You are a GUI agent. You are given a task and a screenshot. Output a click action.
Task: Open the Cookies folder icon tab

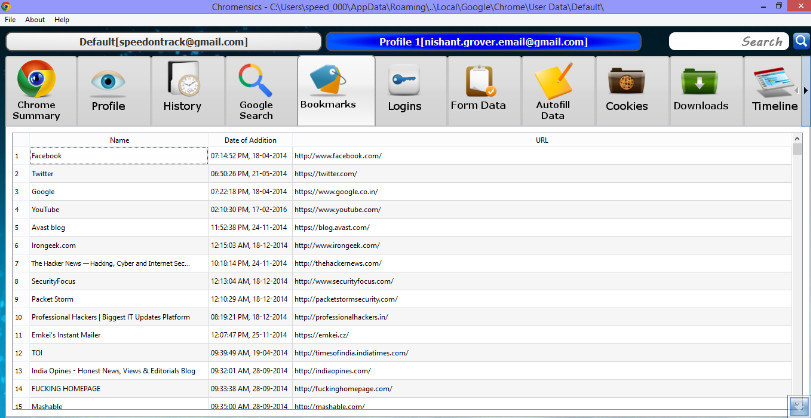click(x=626, y=82)
